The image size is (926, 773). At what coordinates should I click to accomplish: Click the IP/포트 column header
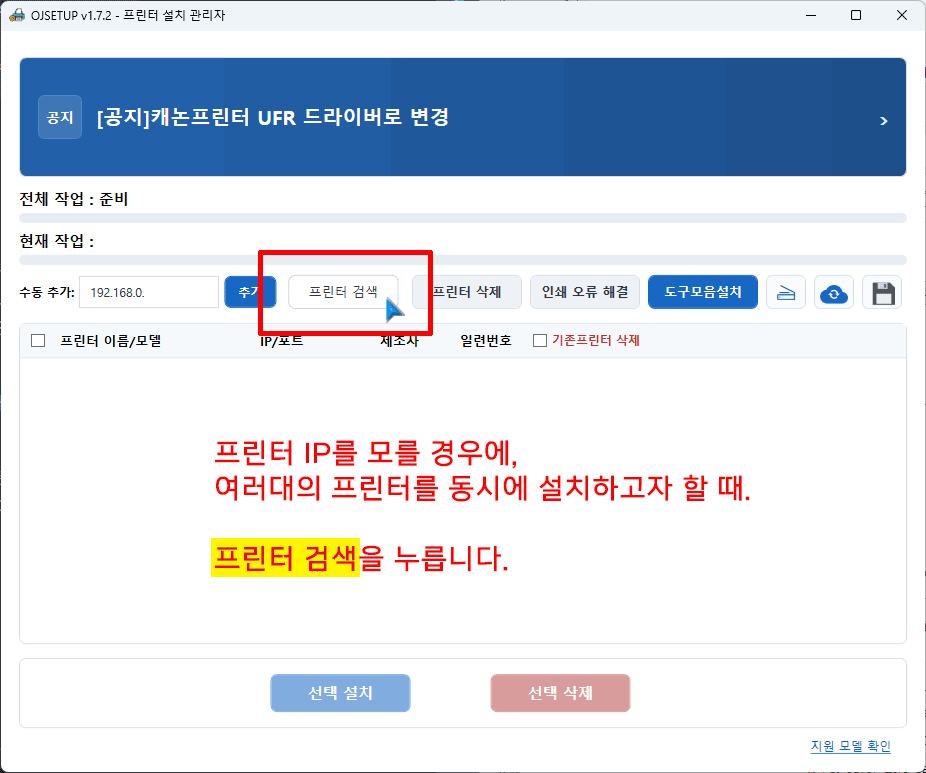point(281,340)
